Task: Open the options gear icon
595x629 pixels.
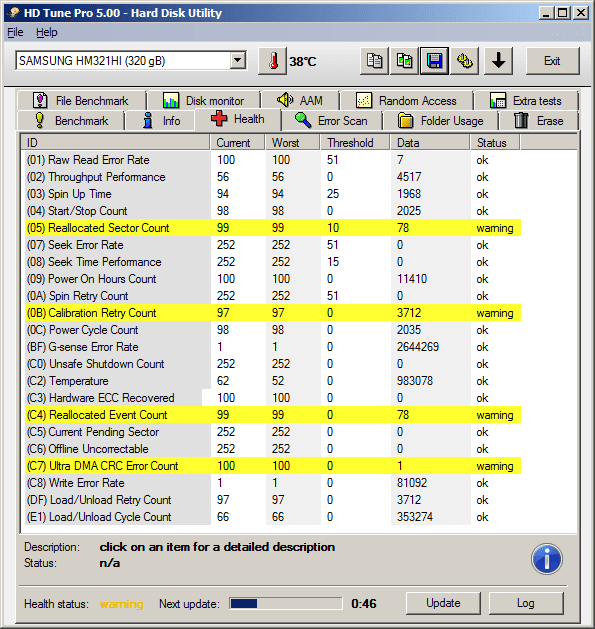Action: tap(465, 61)
